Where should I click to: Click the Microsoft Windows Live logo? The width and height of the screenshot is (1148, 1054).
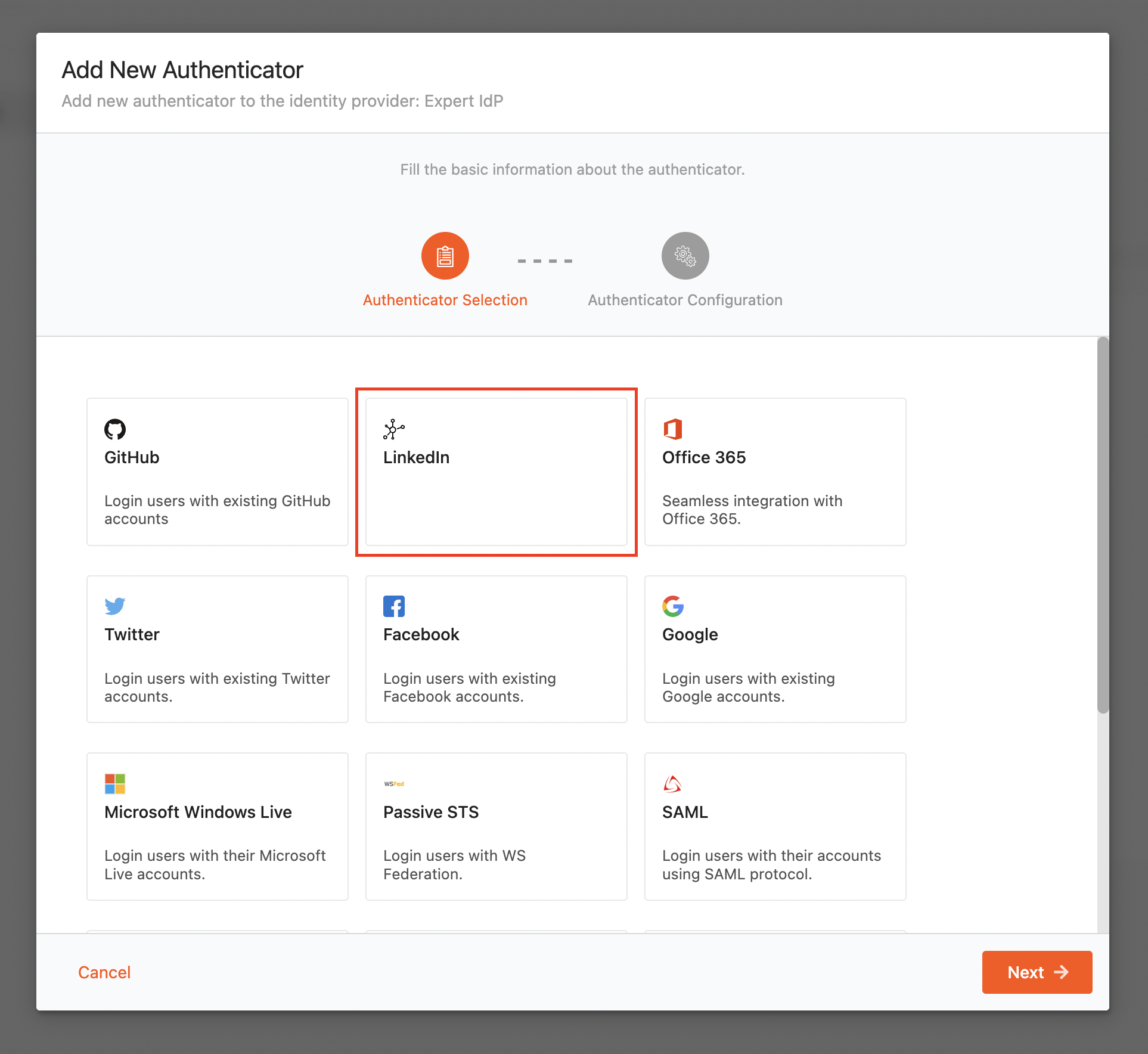coord(115,784)
